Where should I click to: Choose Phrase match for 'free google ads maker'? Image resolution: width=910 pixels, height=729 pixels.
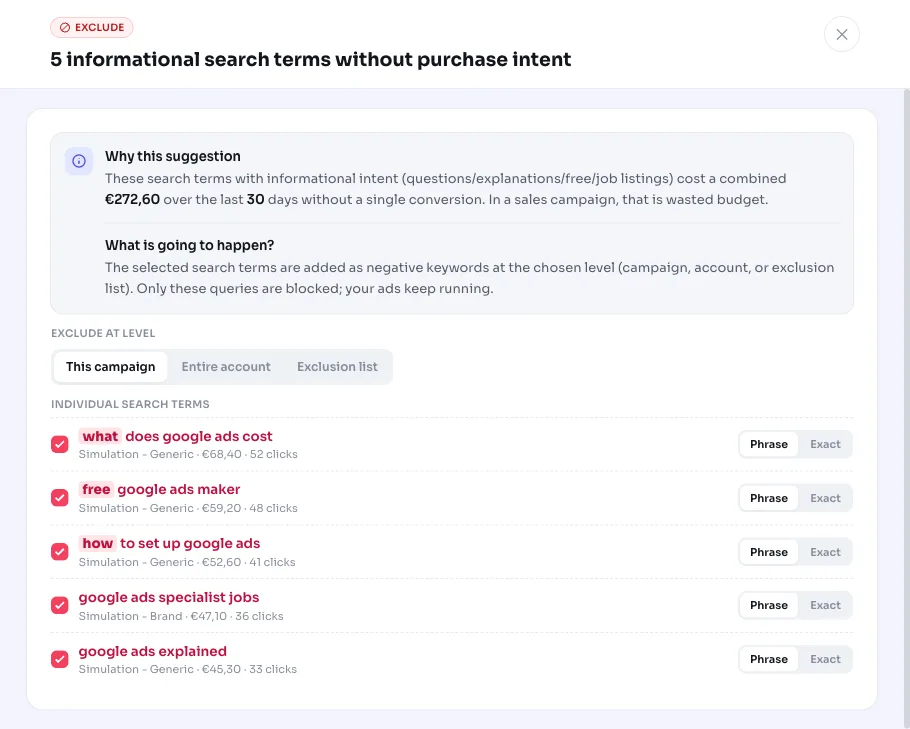tap(768, 498)
